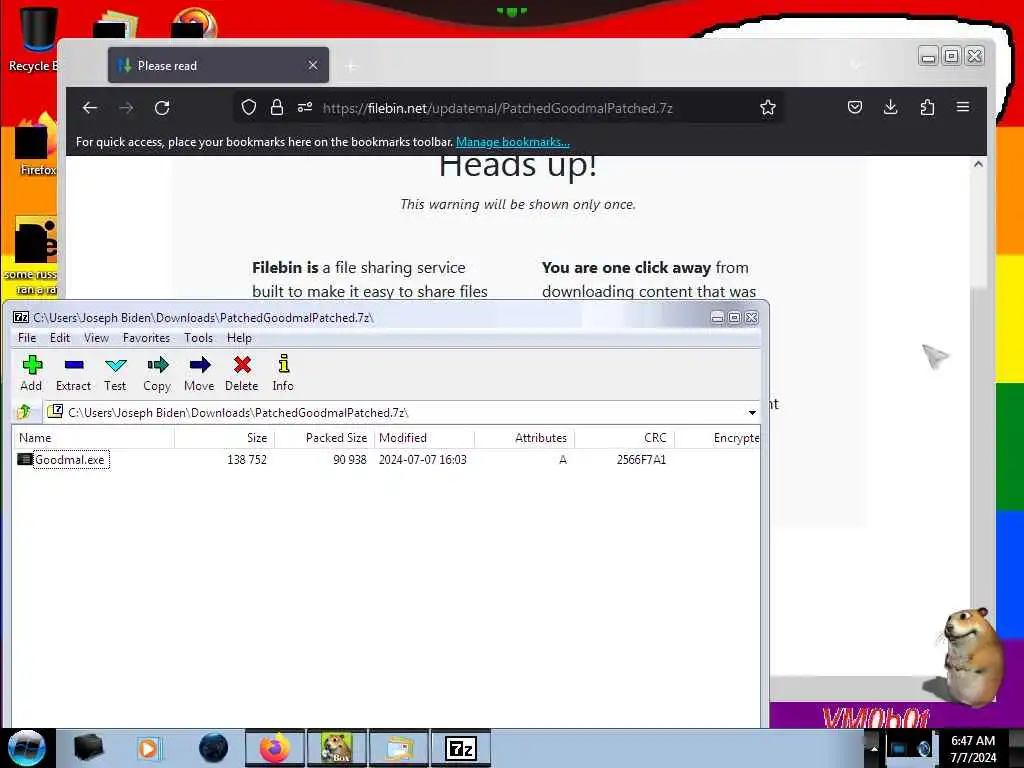Click the CRC value 2566F7A1
Image resolution: width=1024 pixels, height=768 pixels.
coord(641,460)
